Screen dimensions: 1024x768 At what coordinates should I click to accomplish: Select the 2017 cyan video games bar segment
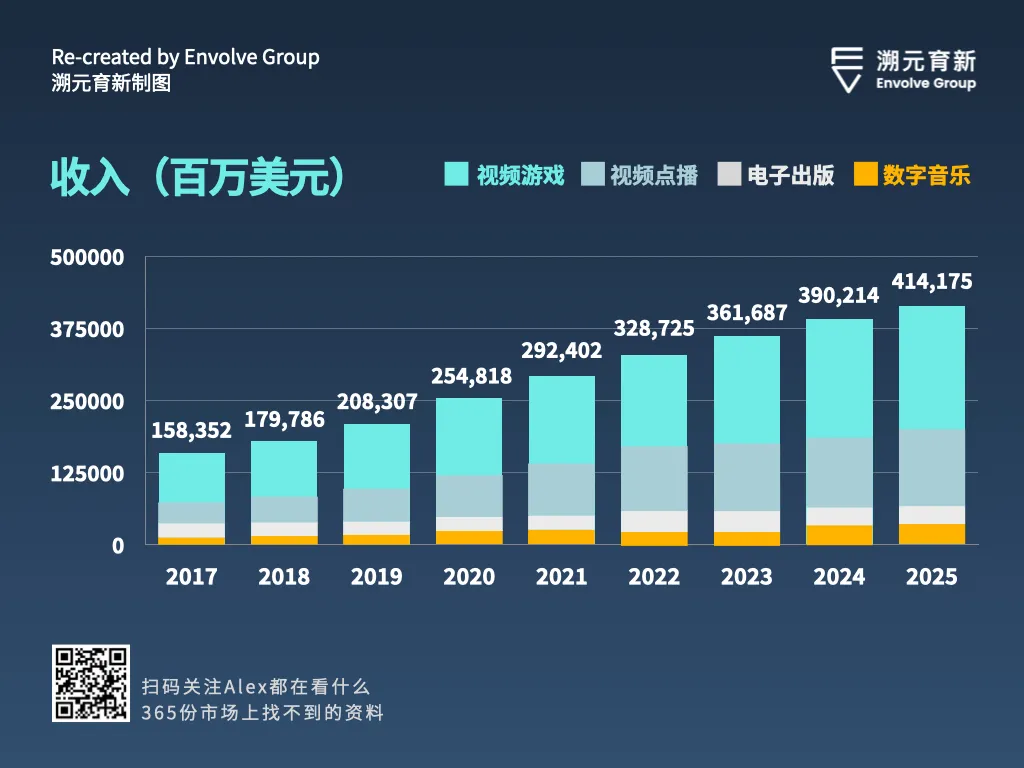point(192,477)
